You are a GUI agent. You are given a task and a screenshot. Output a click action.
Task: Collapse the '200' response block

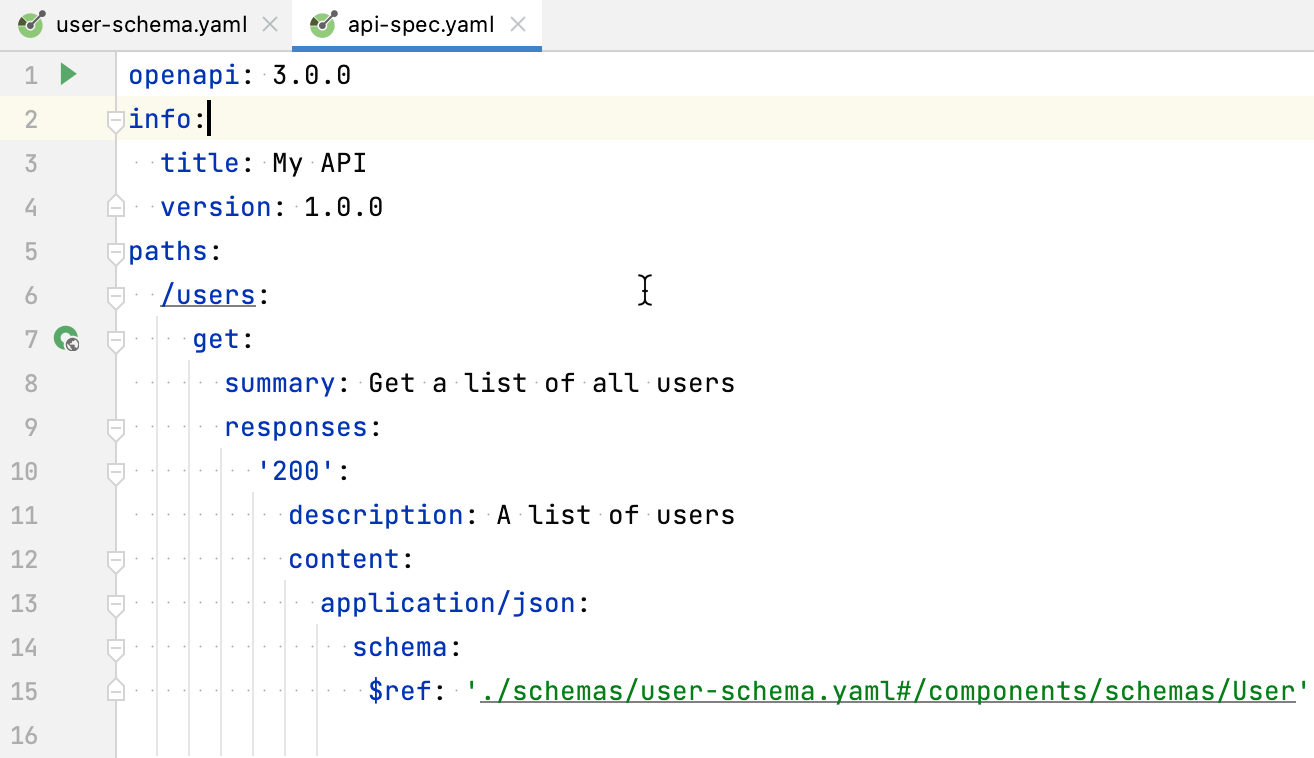point(114,471)
